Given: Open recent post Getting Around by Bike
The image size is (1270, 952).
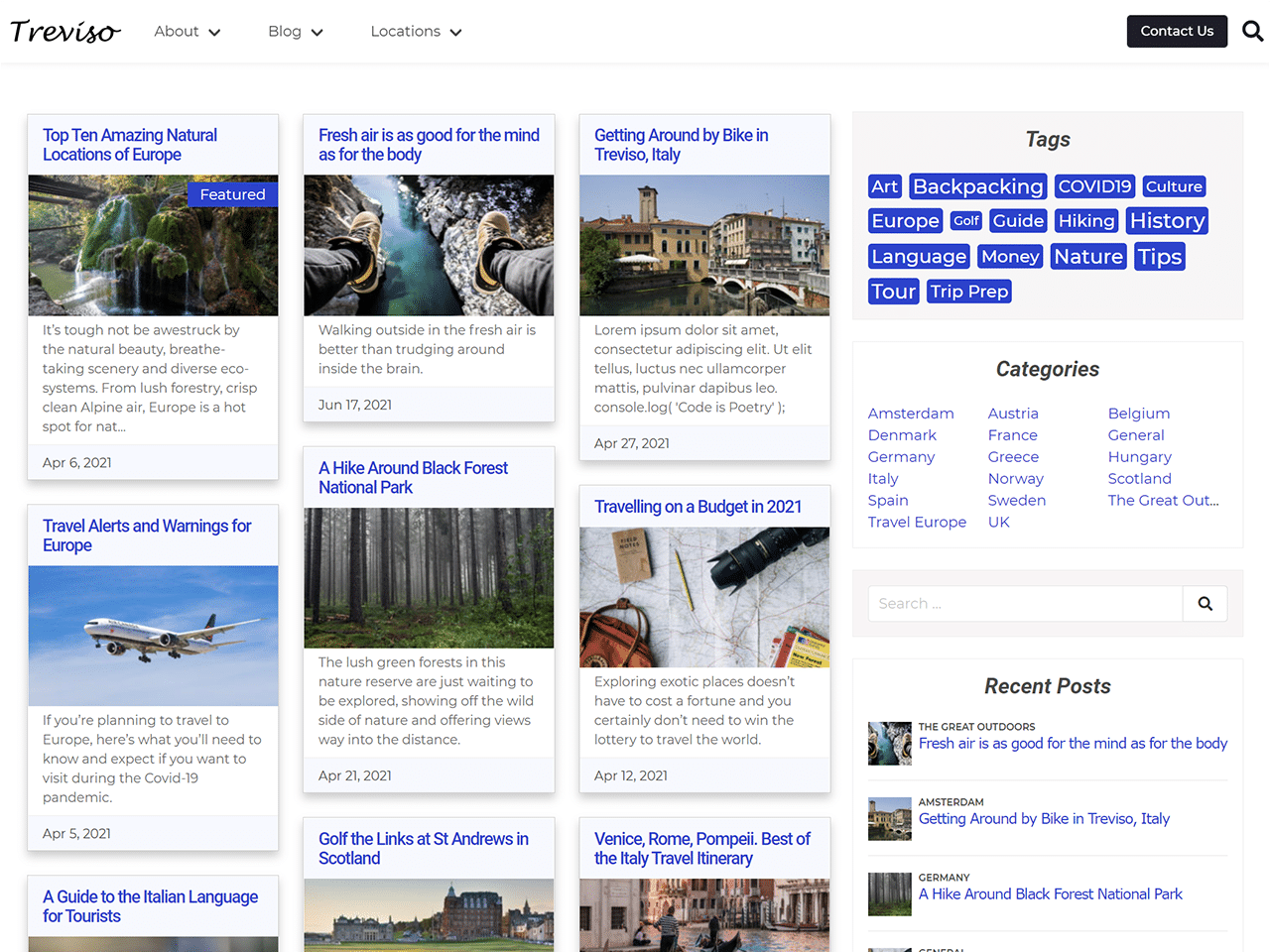Looking at the screenshot, I should coord(1044,819).
